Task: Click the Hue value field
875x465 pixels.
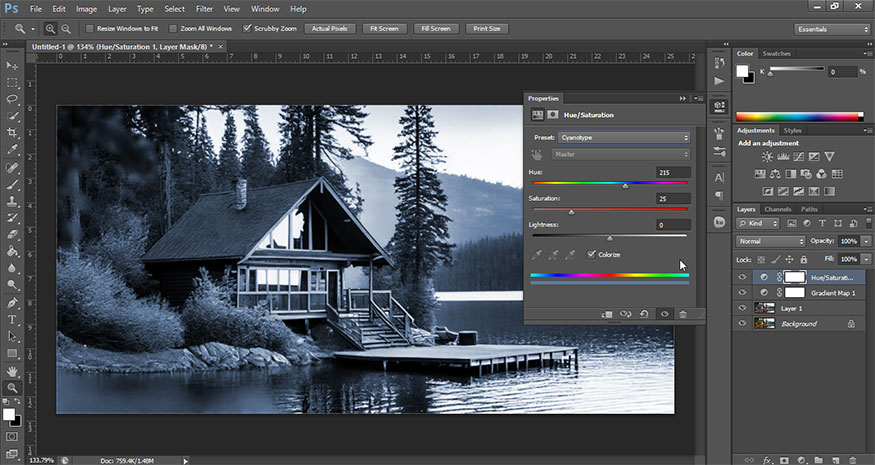Action: pos(672,173)
